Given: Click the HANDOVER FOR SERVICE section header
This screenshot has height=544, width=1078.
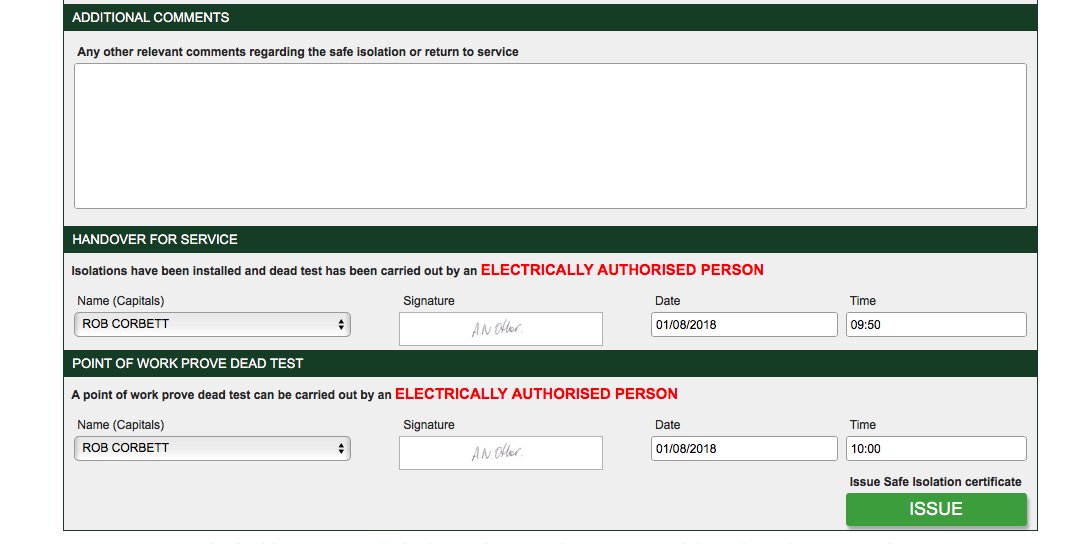Looking at the screenshot, I should point(550,239).
